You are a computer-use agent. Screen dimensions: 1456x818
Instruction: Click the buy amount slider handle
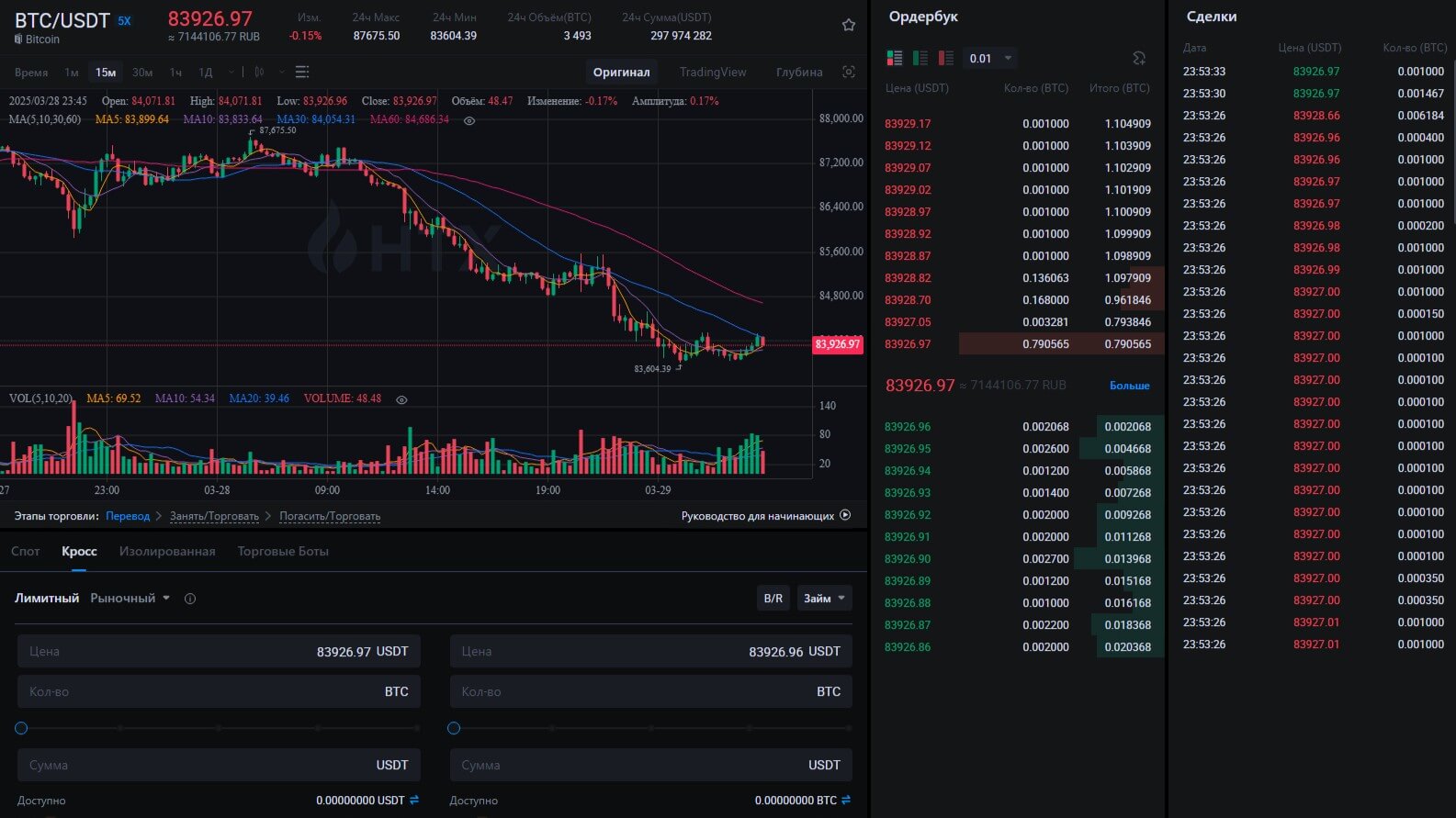point(21,728)
